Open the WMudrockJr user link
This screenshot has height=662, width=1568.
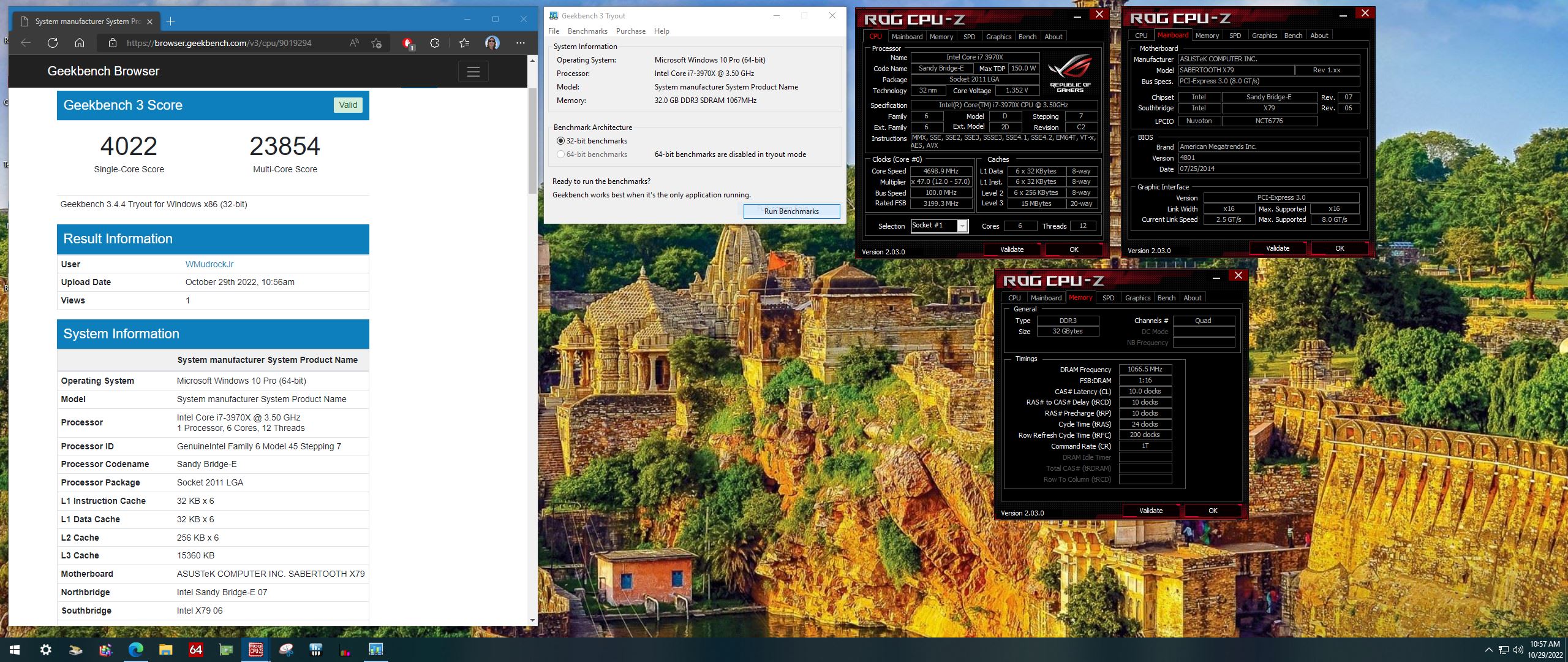(x=209, y=264)
